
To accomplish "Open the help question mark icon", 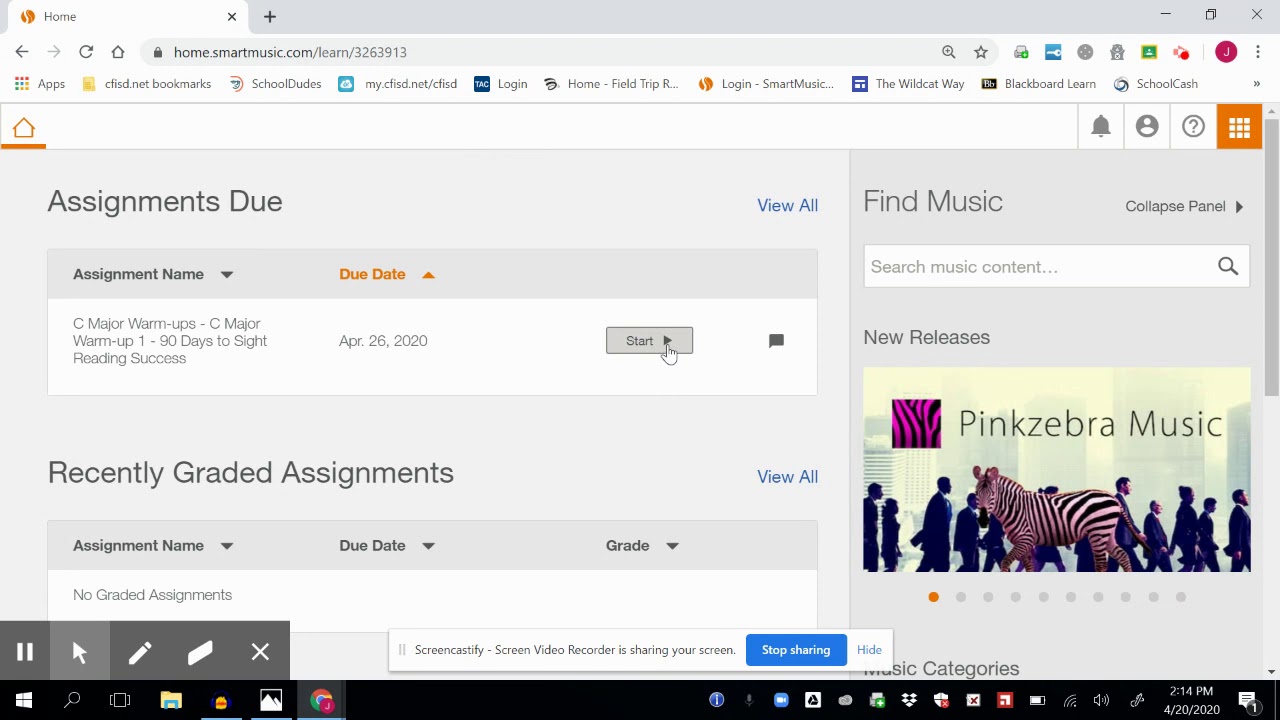I will pos(1193,126).
